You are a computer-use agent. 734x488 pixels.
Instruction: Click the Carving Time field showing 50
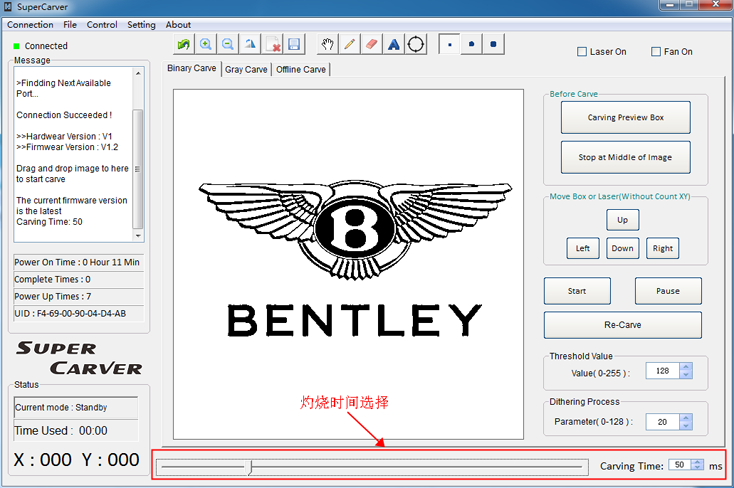[680, 465]
